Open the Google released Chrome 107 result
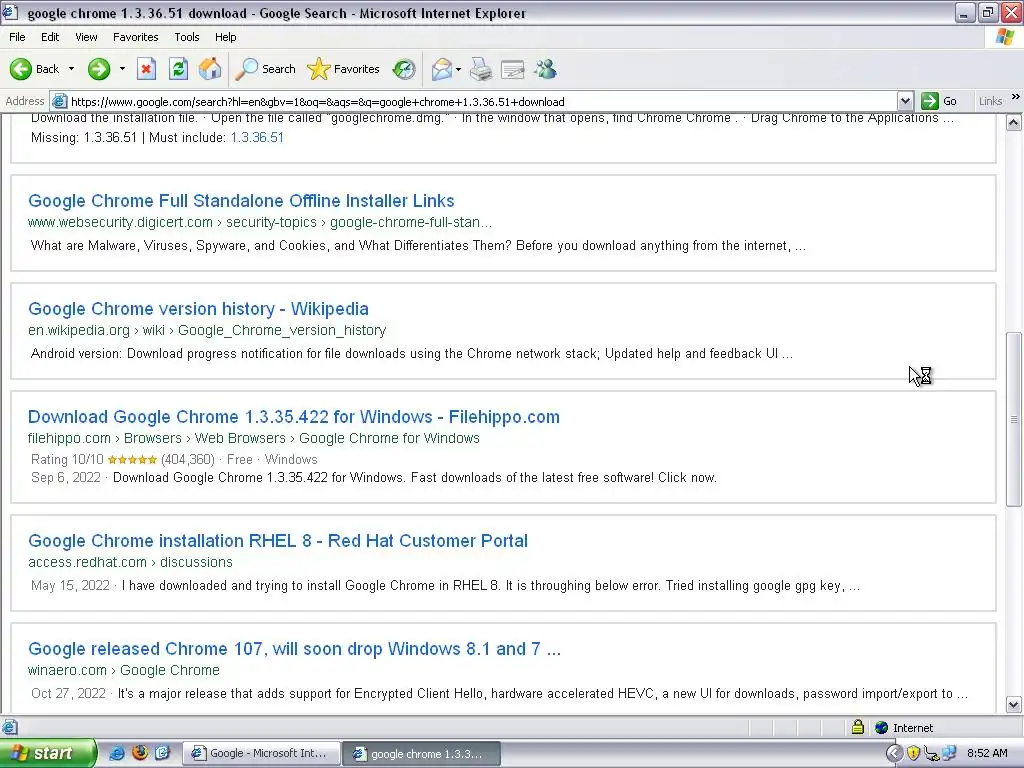This screenshot has width=1024, height=768. tap(294, 648)
